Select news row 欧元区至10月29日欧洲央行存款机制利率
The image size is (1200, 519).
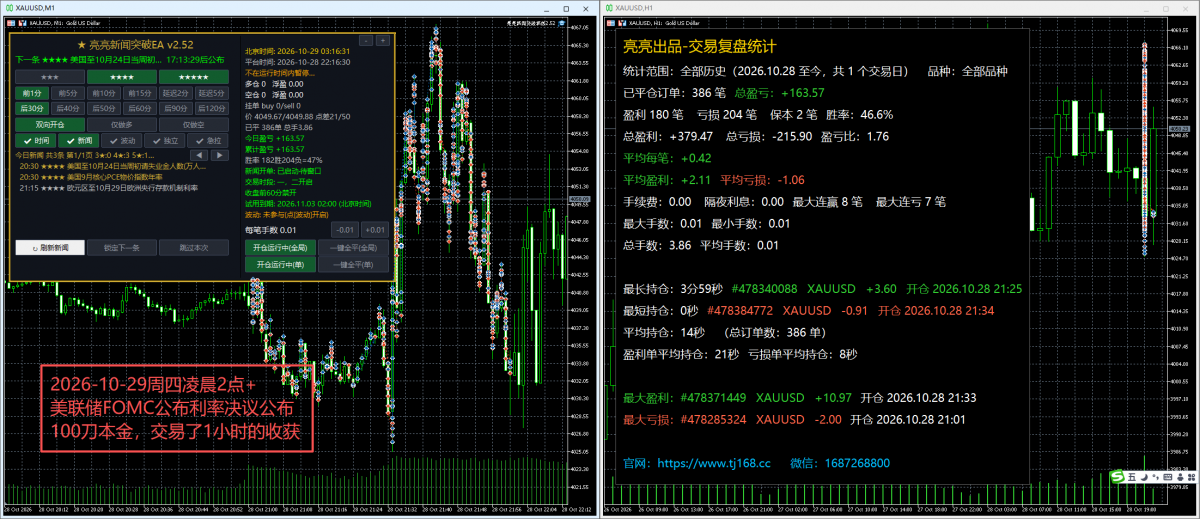109,188
